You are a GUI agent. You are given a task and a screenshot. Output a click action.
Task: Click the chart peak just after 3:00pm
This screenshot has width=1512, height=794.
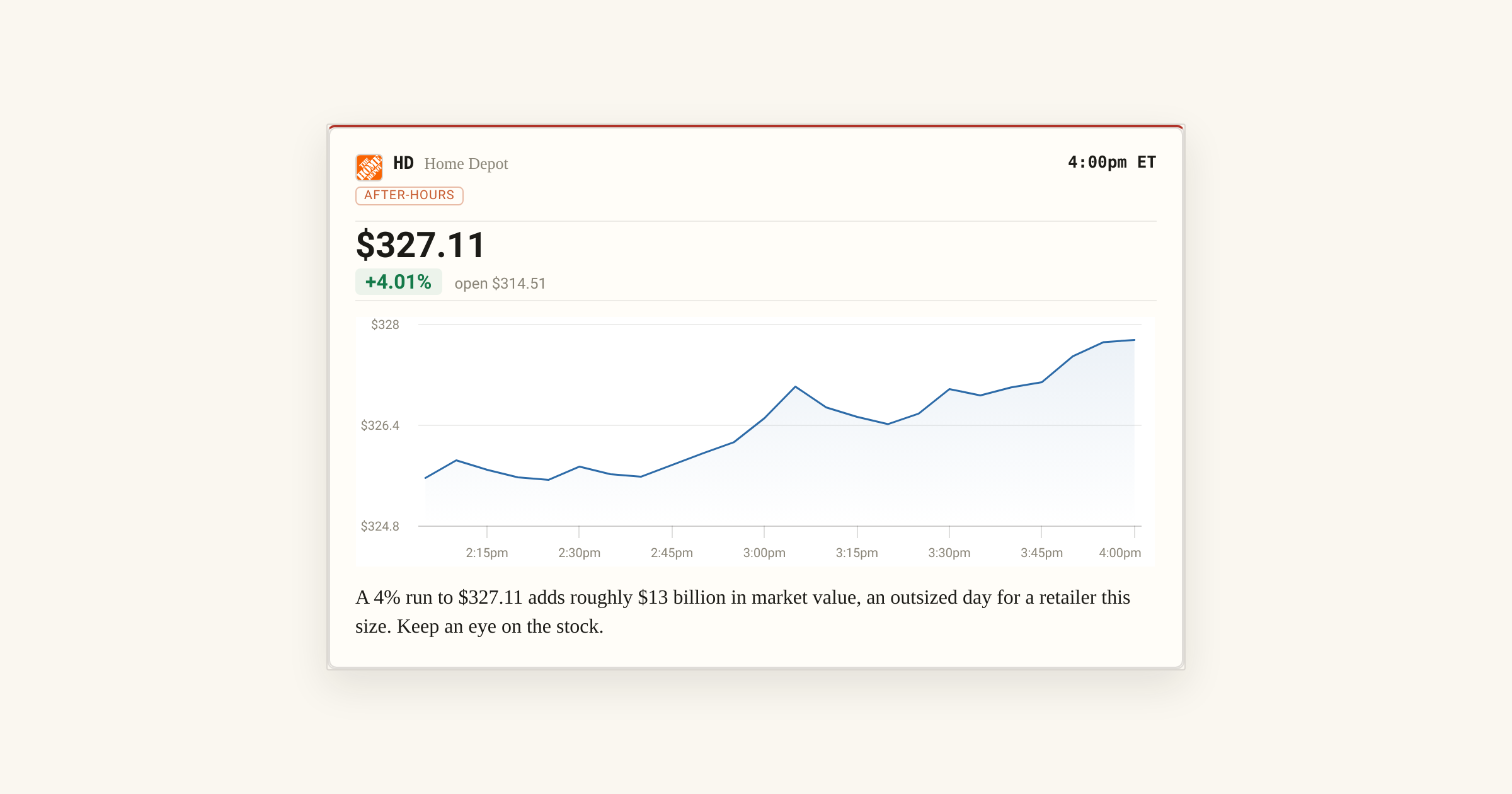796,386
